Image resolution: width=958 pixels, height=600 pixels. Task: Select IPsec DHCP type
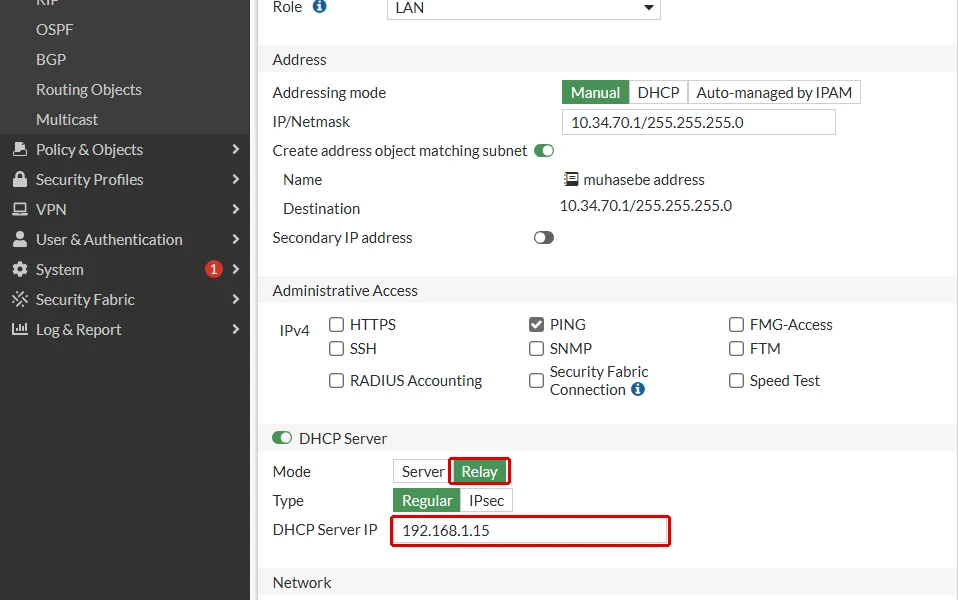(486, 500)
